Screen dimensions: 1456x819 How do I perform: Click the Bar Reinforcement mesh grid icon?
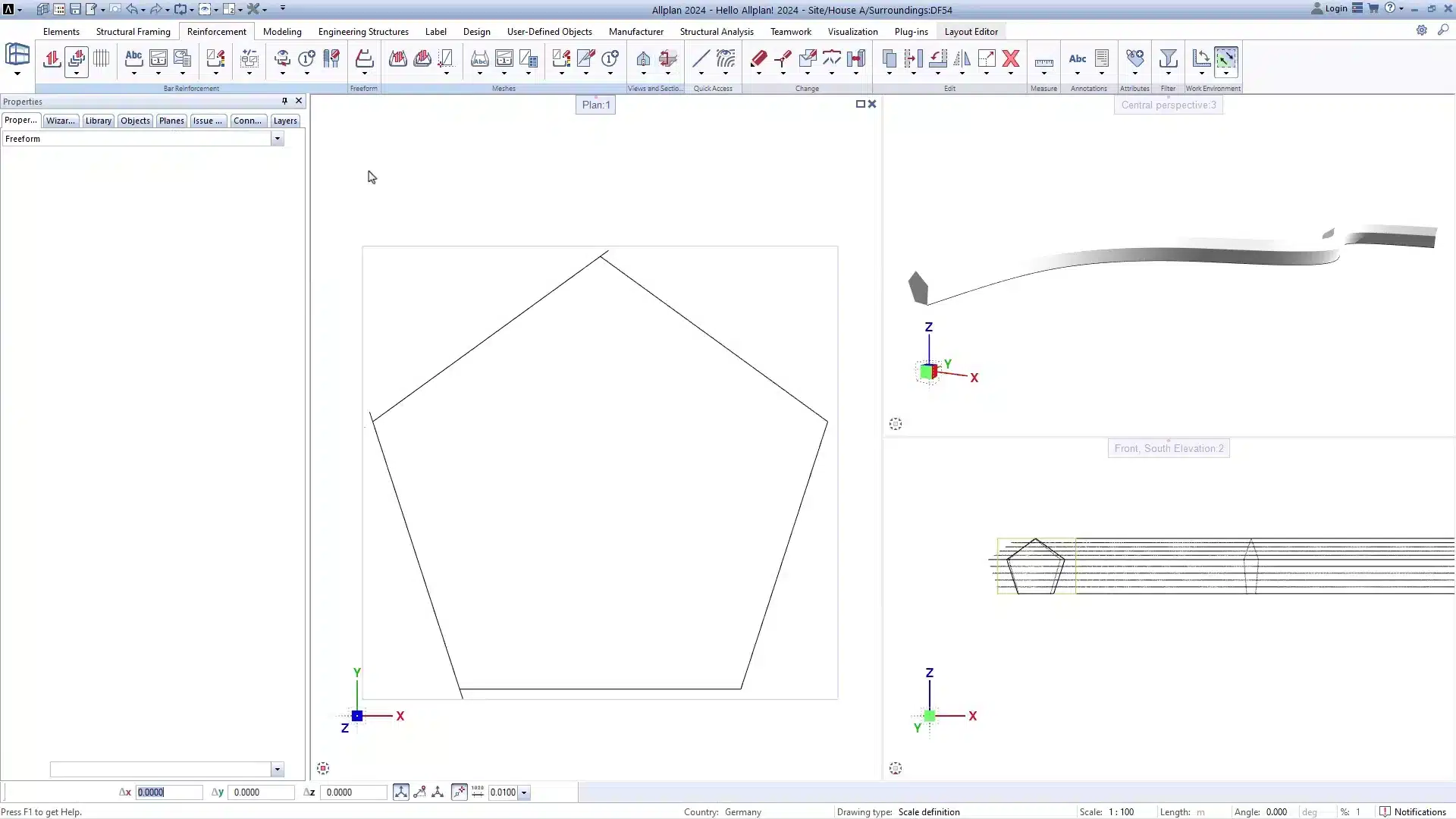tap(101, 58)
